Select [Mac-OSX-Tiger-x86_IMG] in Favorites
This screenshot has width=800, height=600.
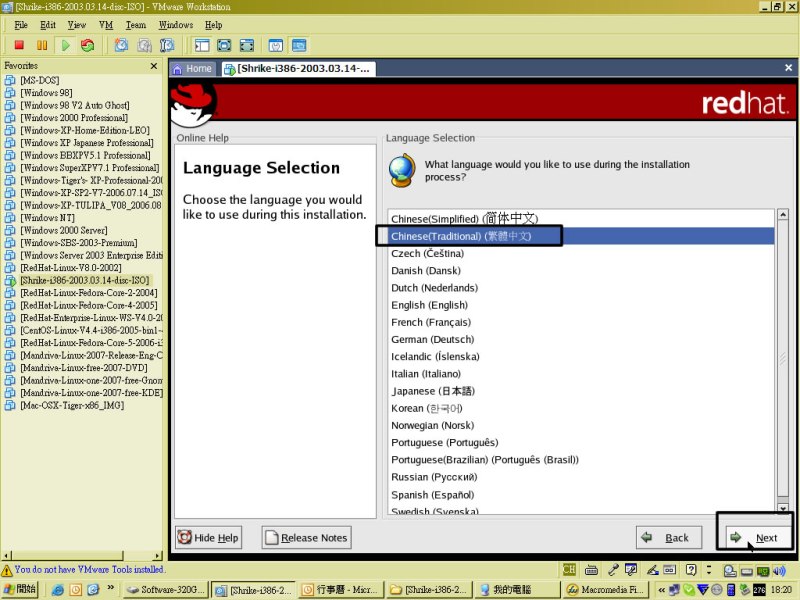click(72, 406)
